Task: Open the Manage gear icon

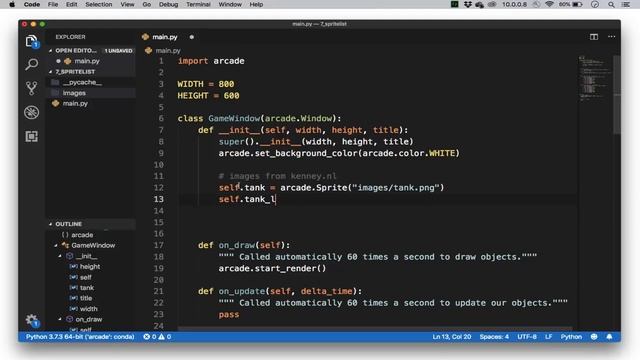Action: click(31, 320)
